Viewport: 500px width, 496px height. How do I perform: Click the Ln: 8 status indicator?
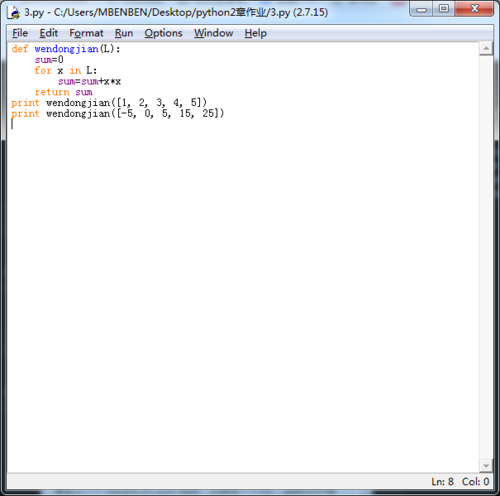pyautogui.click(x=443, y=482)
